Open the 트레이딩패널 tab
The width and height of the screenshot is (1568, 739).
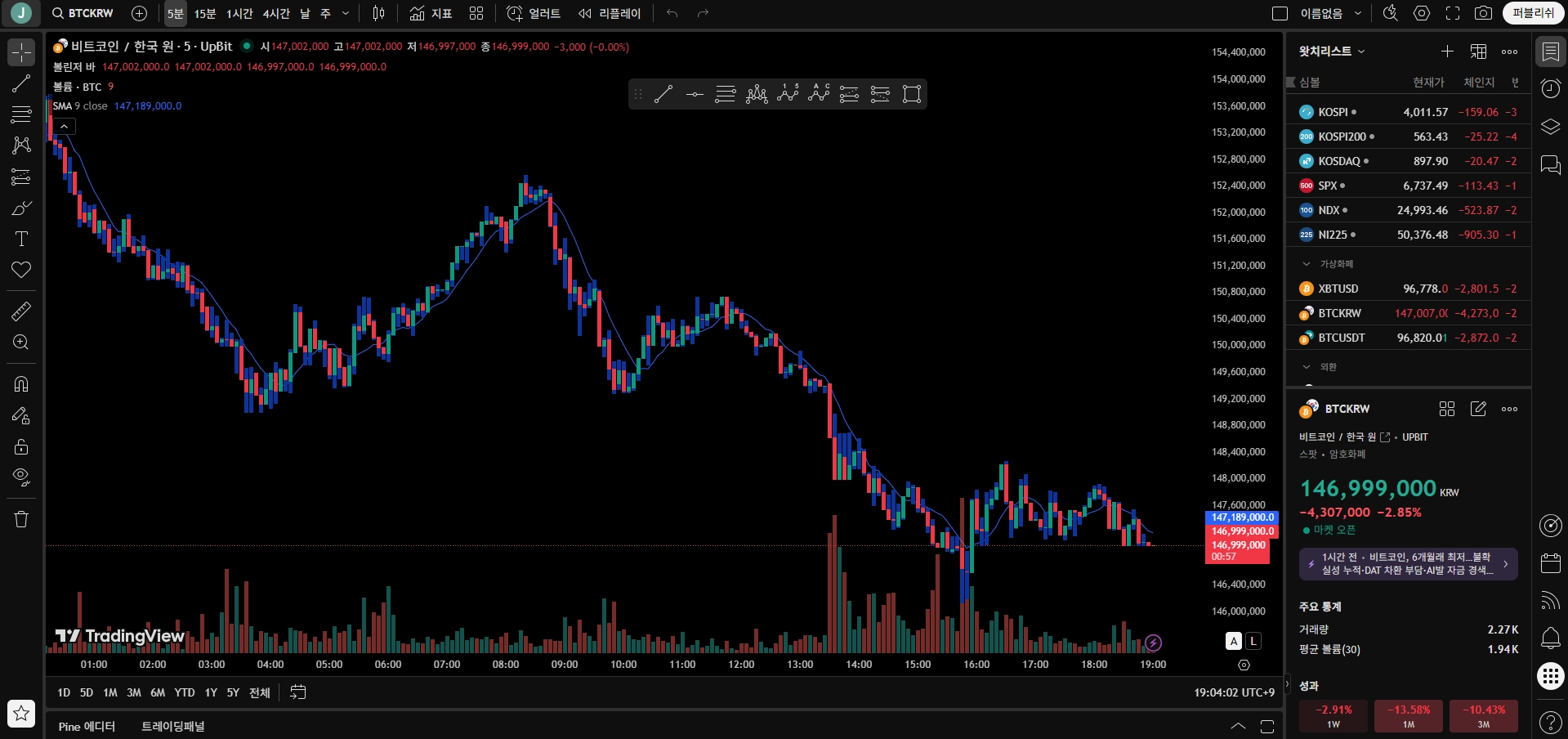click(173, 726)
